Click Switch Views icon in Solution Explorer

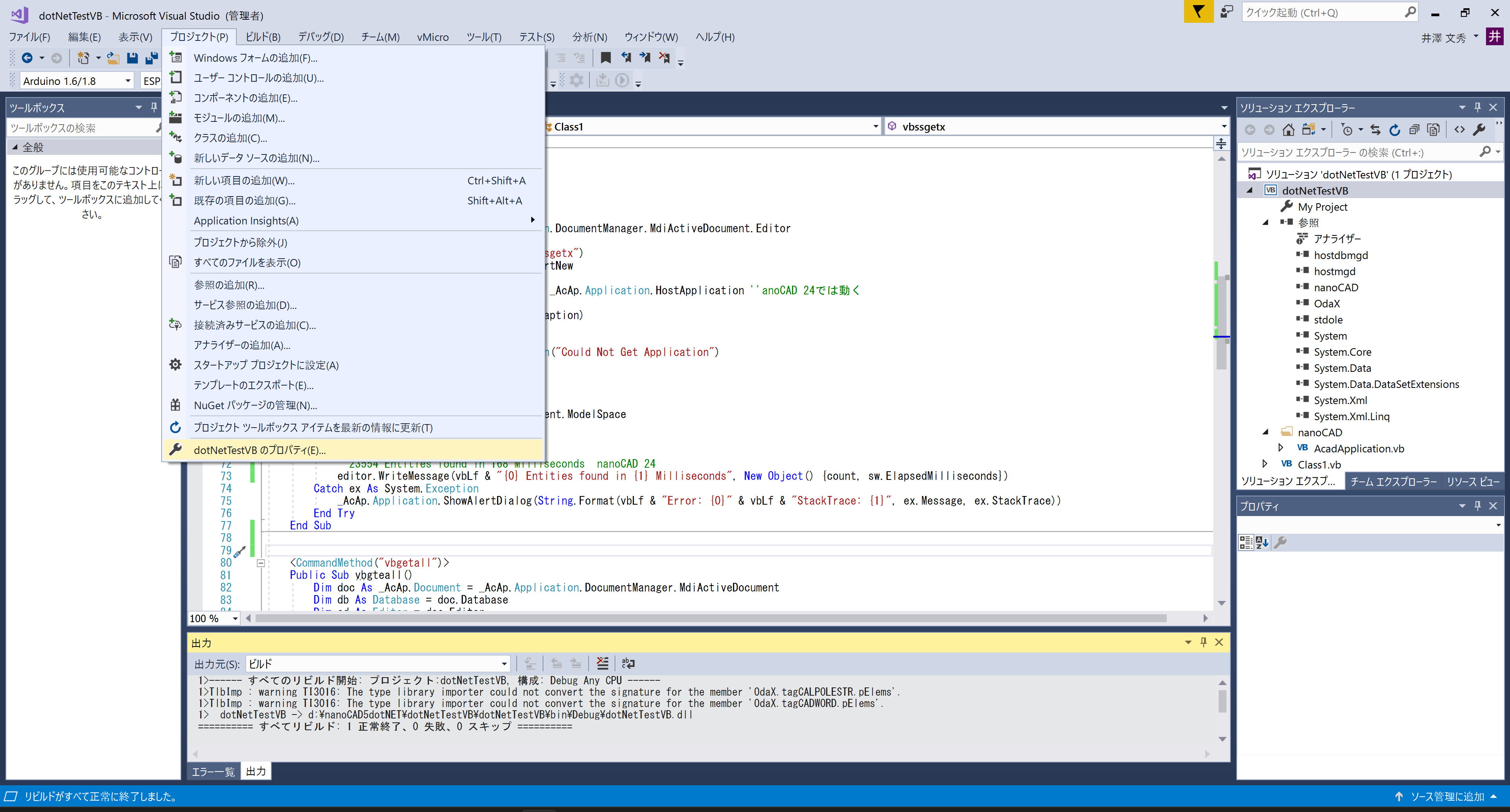coord(1308,129)
